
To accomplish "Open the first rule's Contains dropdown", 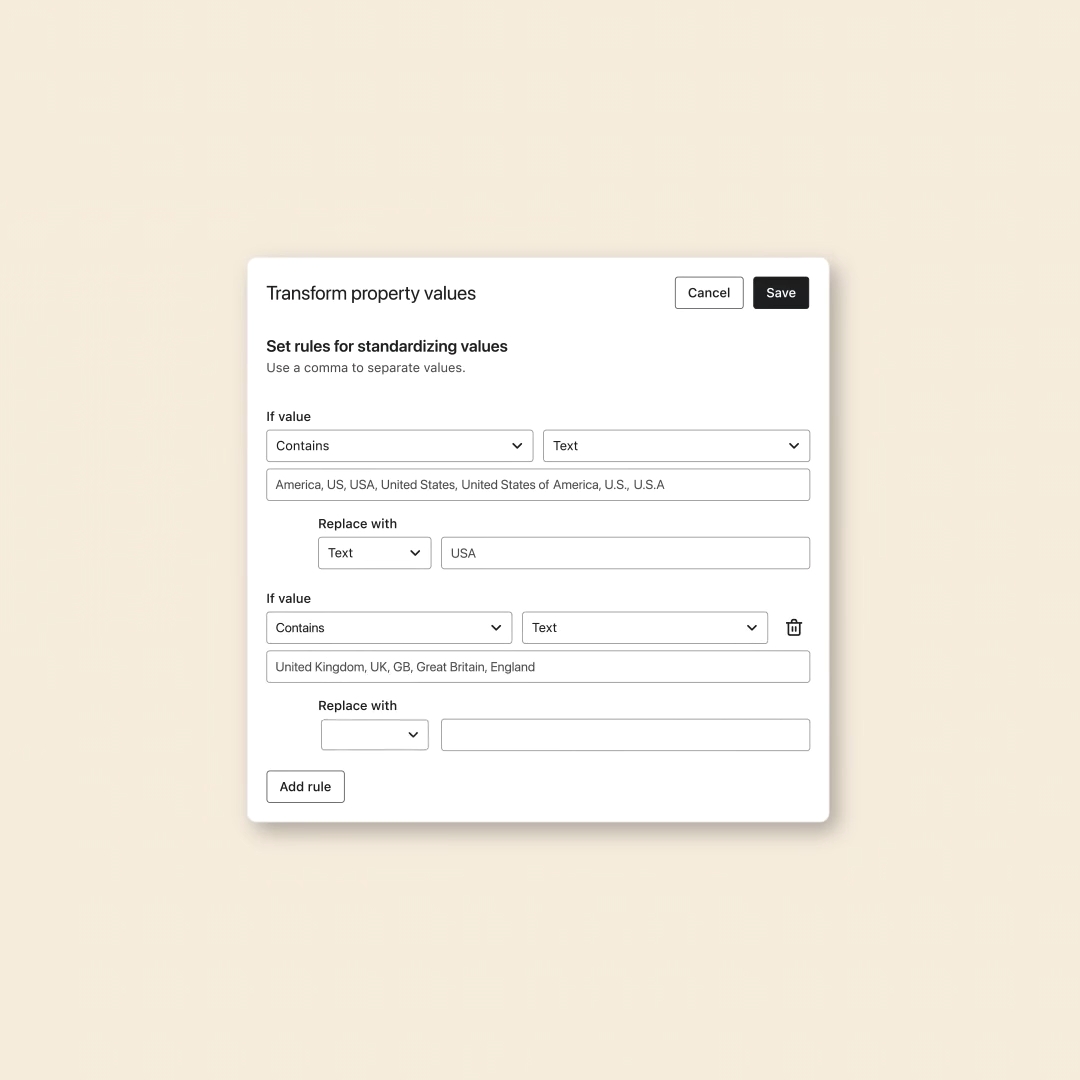I will point(399,446).
